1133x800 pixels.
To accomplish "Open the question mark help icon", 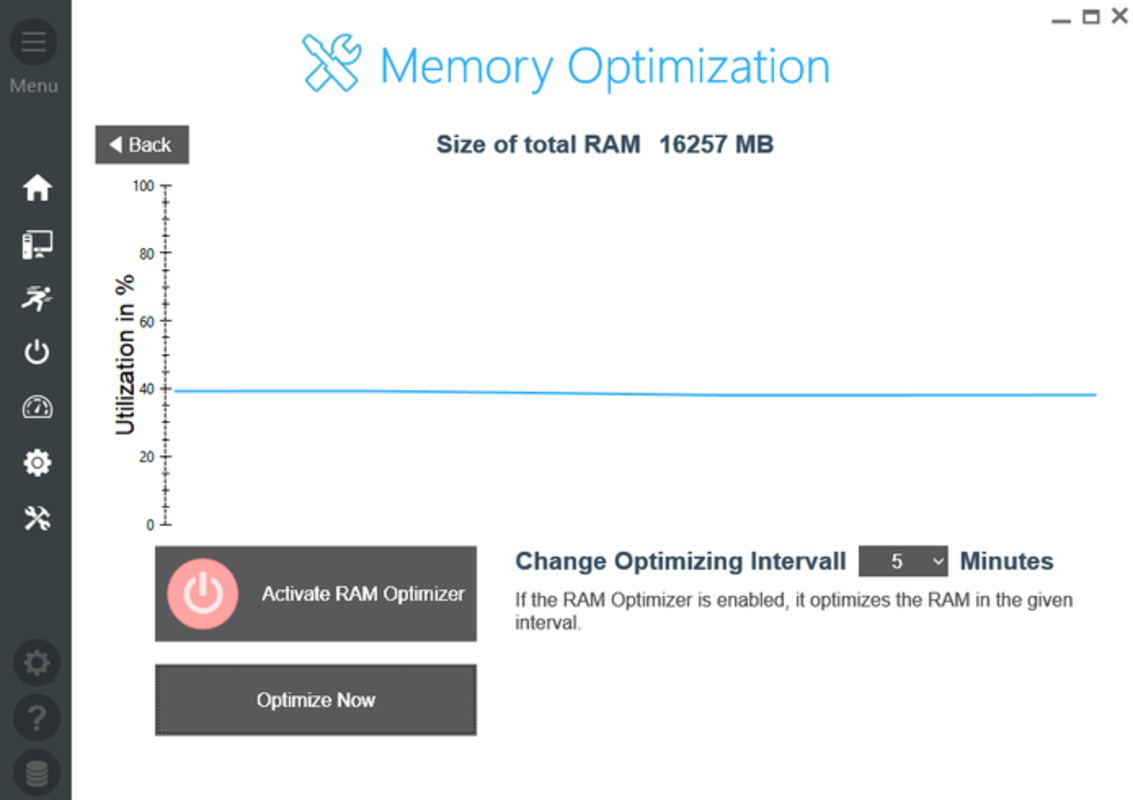I will (x=37, y=718).
